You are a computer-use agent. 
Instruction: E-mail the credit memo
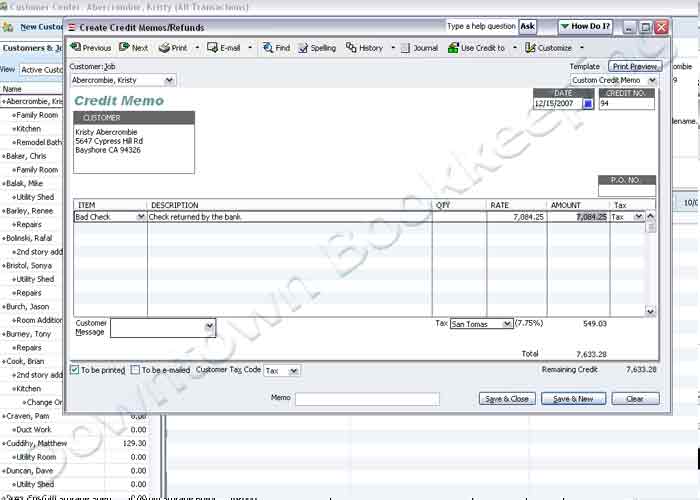(x=224, y=48)
